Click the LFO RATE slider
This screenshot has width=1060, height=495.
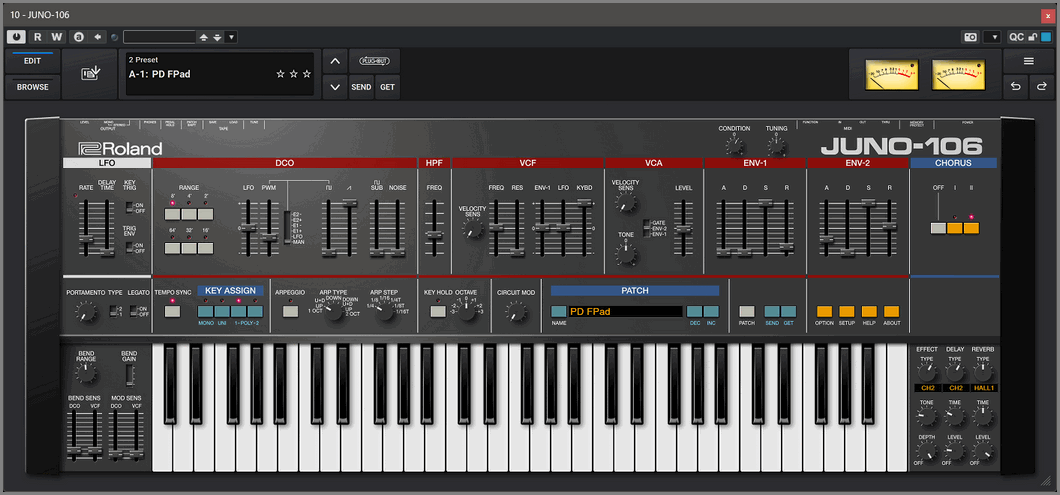pyautogui.click(x=84, y=238)
